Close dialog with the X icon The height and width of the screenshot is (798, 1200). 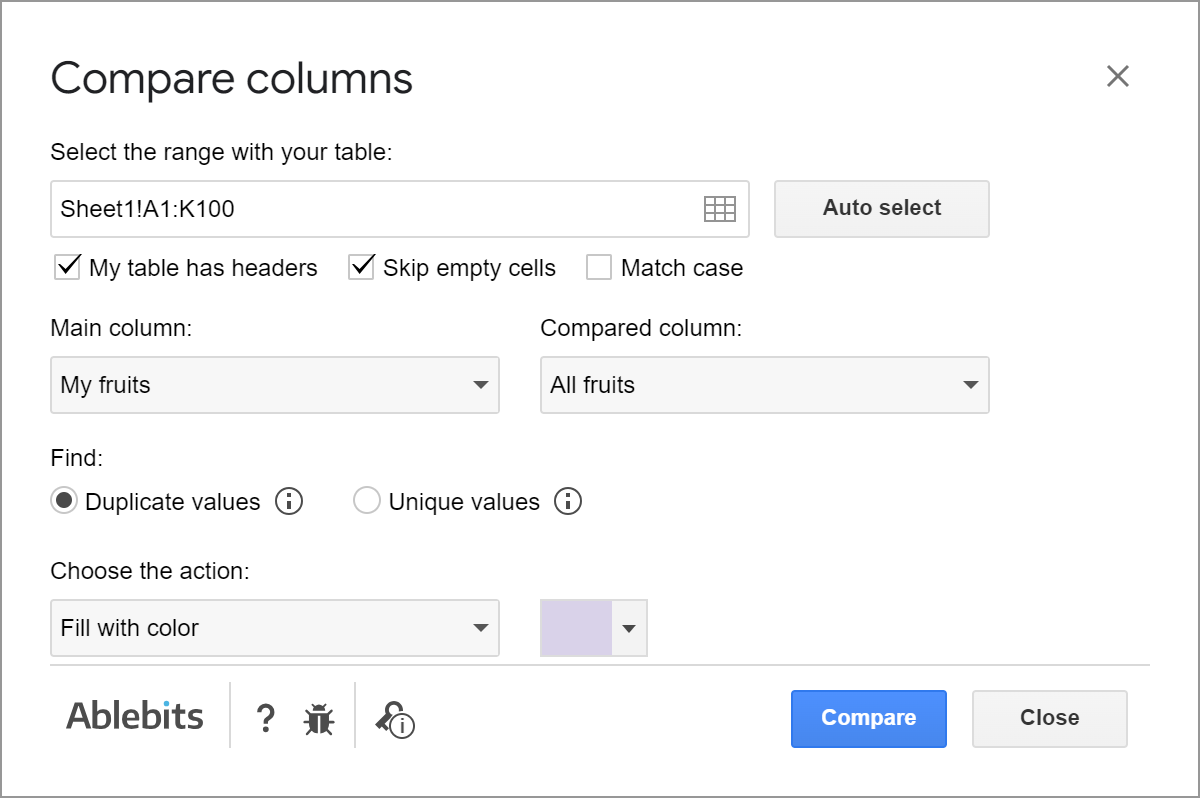(1118, 76)
